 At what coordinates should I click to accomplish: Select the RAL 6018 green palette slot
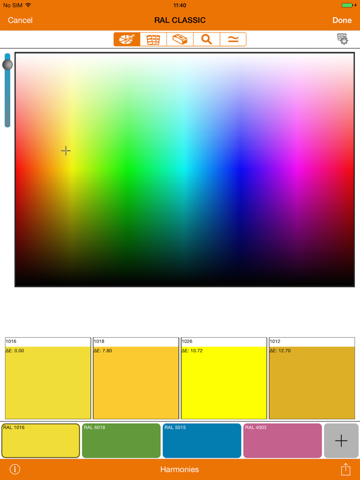(121, 441)
